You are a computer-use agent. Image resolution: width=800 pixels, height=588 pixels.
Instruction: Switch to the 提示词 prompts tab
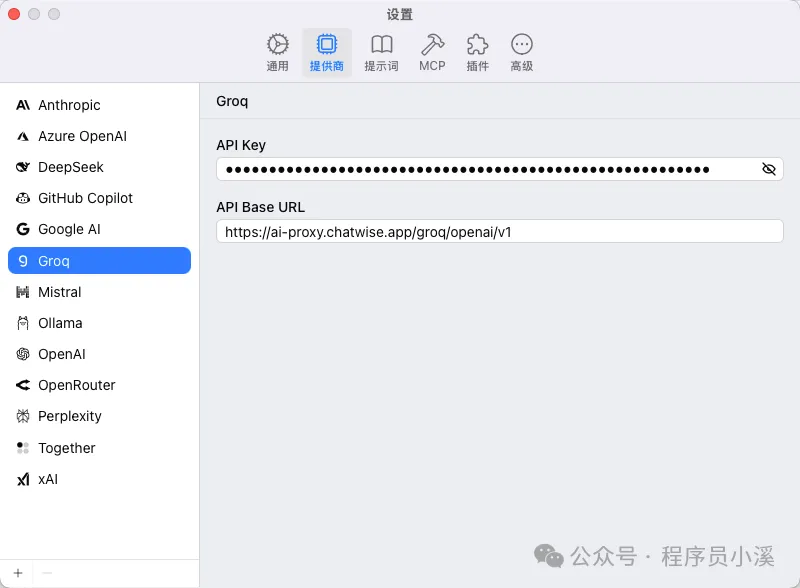point(382,53)
